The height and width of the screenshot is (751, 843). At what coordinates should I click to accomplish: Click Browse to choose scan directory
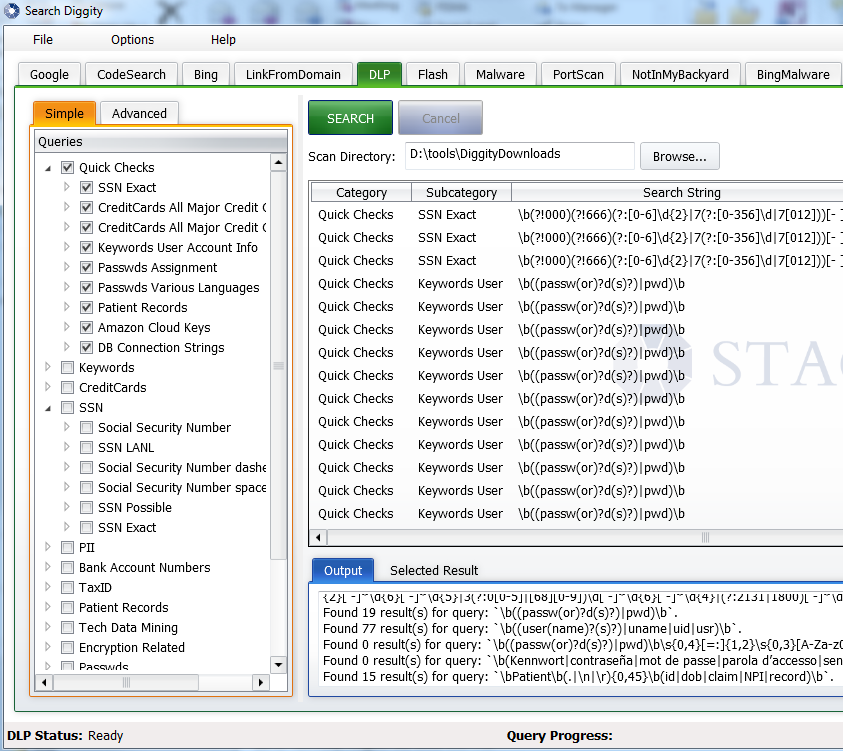point(679,156)
